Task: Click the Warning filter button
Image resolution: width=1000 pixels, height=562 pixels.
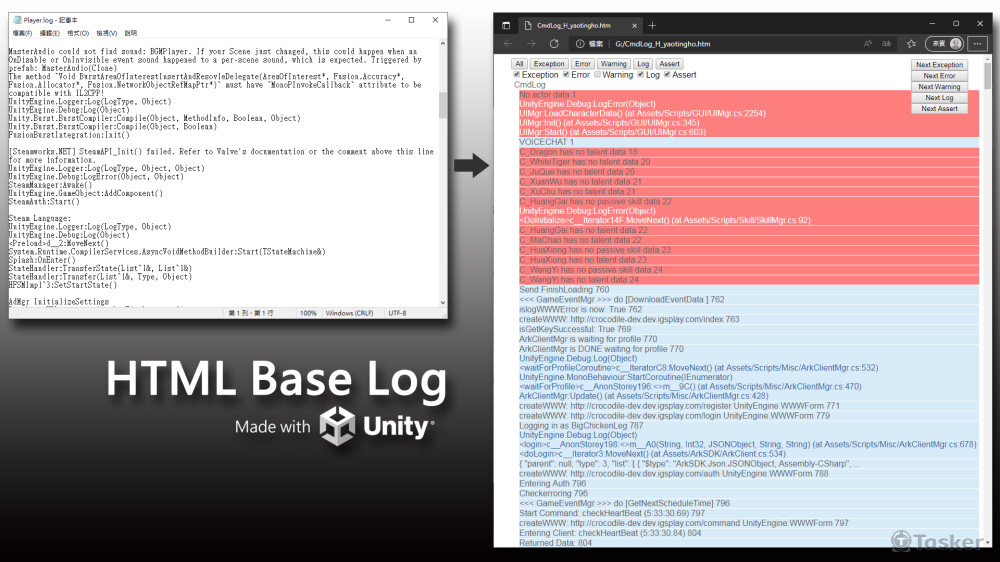Action: pyautogui.click(x=614, y=64)
